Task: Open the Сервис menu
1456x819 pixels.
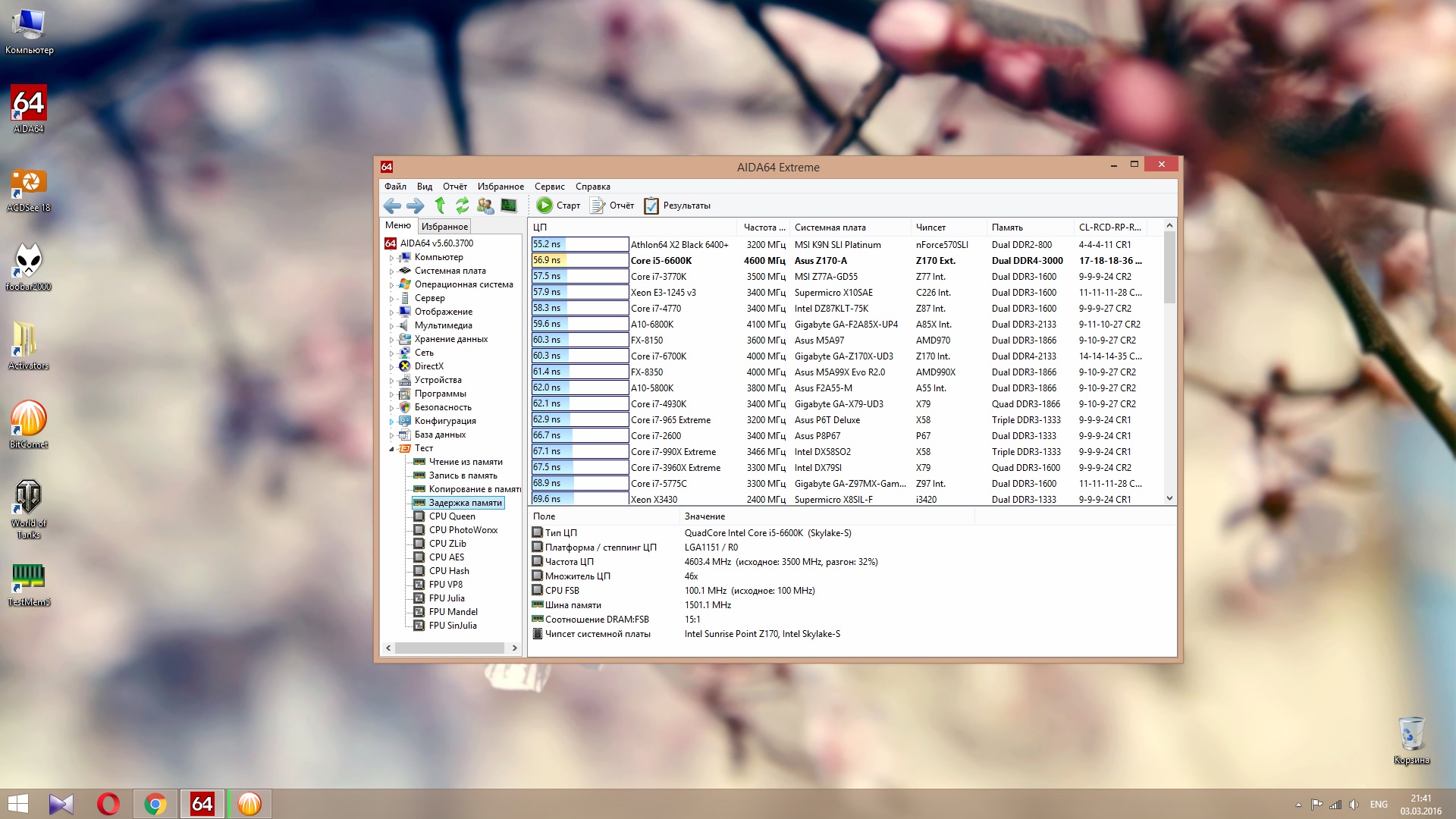Action: pos(549,187)
